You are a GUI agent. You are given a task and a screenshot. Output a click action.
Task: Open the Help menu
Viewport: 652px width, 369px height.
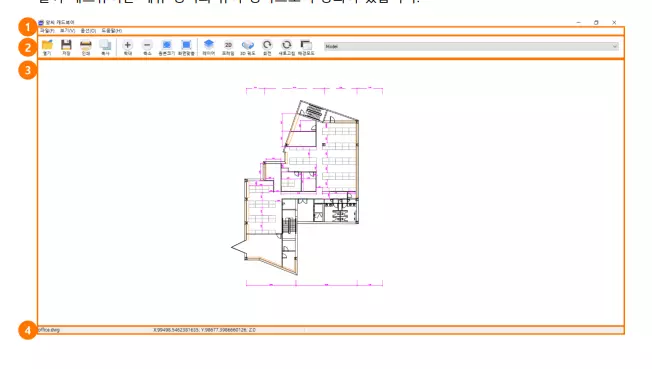[x=112, y=31]
